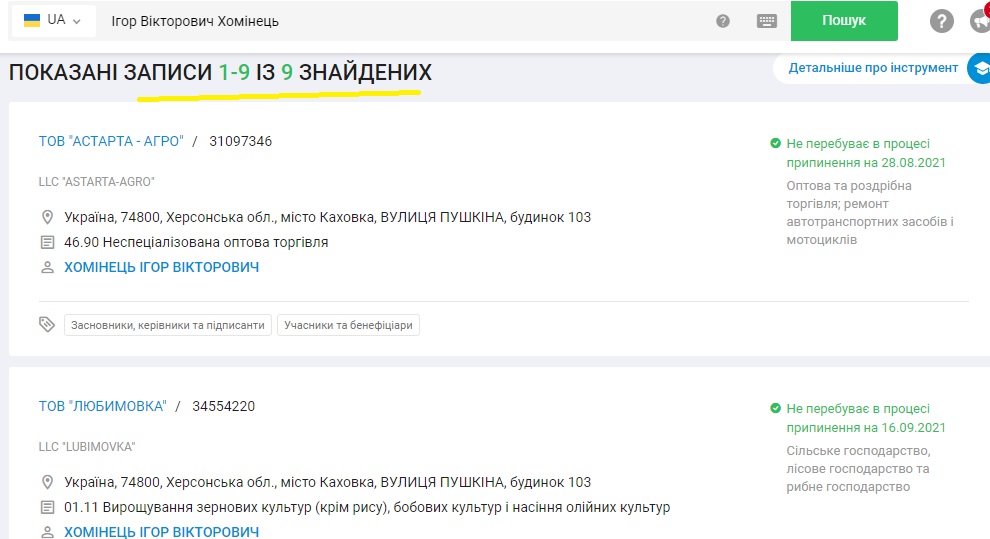Select 'Учасники та бенефіціари' tag
990x539 pixels.
point(348,325)
